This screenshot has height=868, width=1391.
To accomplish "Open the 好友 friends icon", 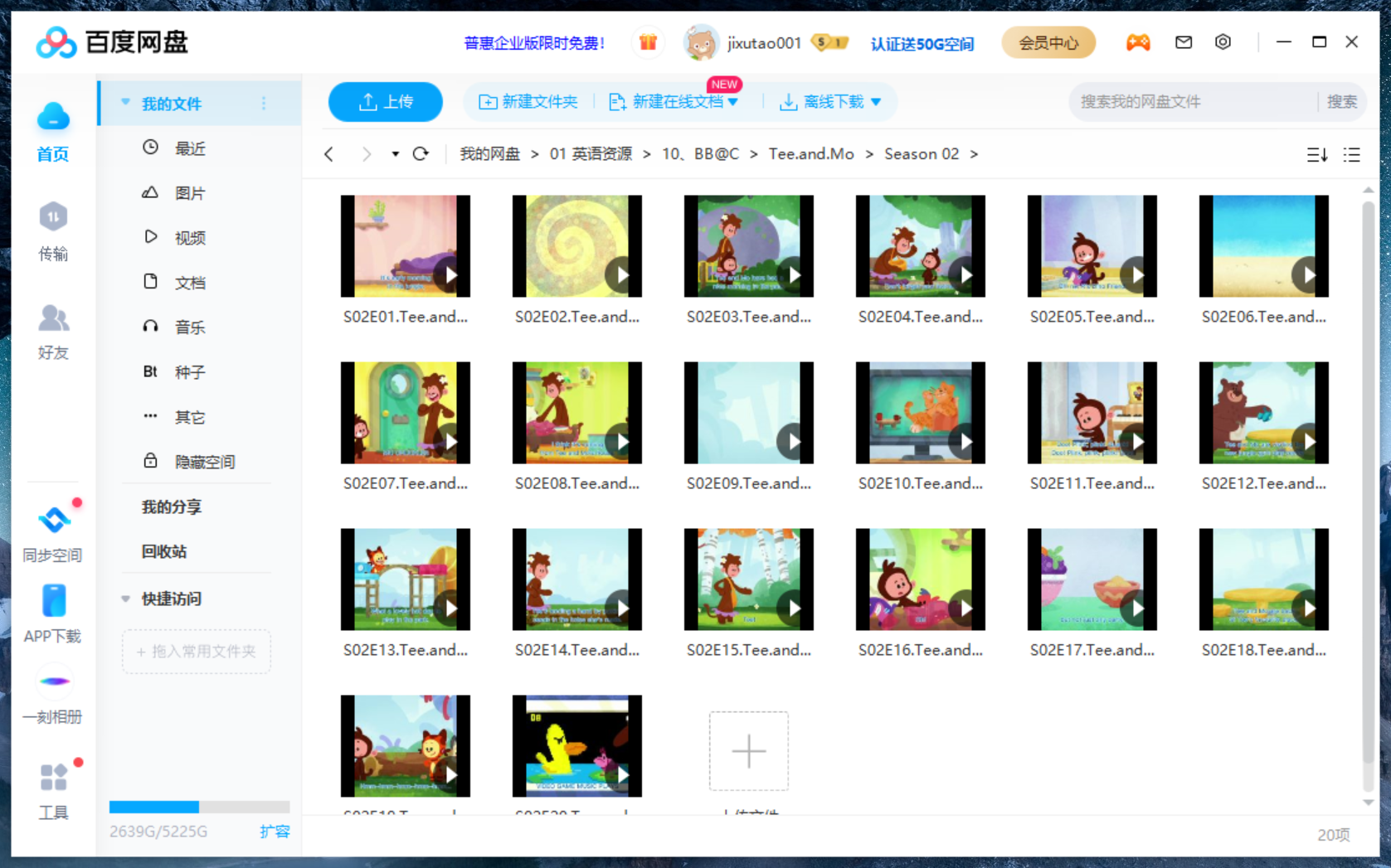I will [x=53, y=318].
